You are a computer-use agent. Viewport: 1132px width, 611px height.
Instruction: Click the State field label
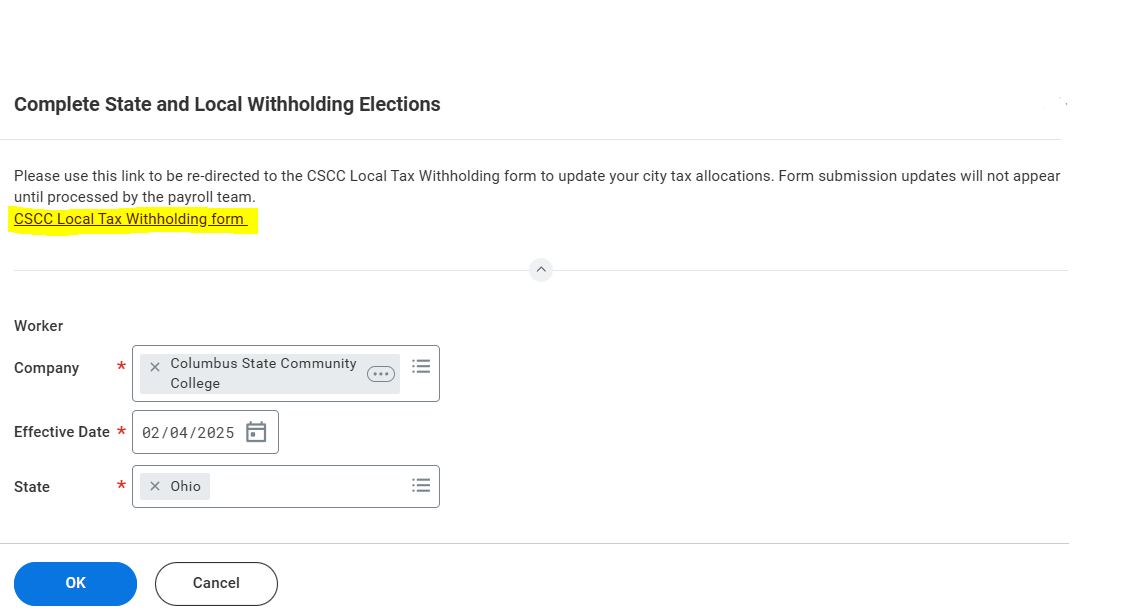point(32,487)
